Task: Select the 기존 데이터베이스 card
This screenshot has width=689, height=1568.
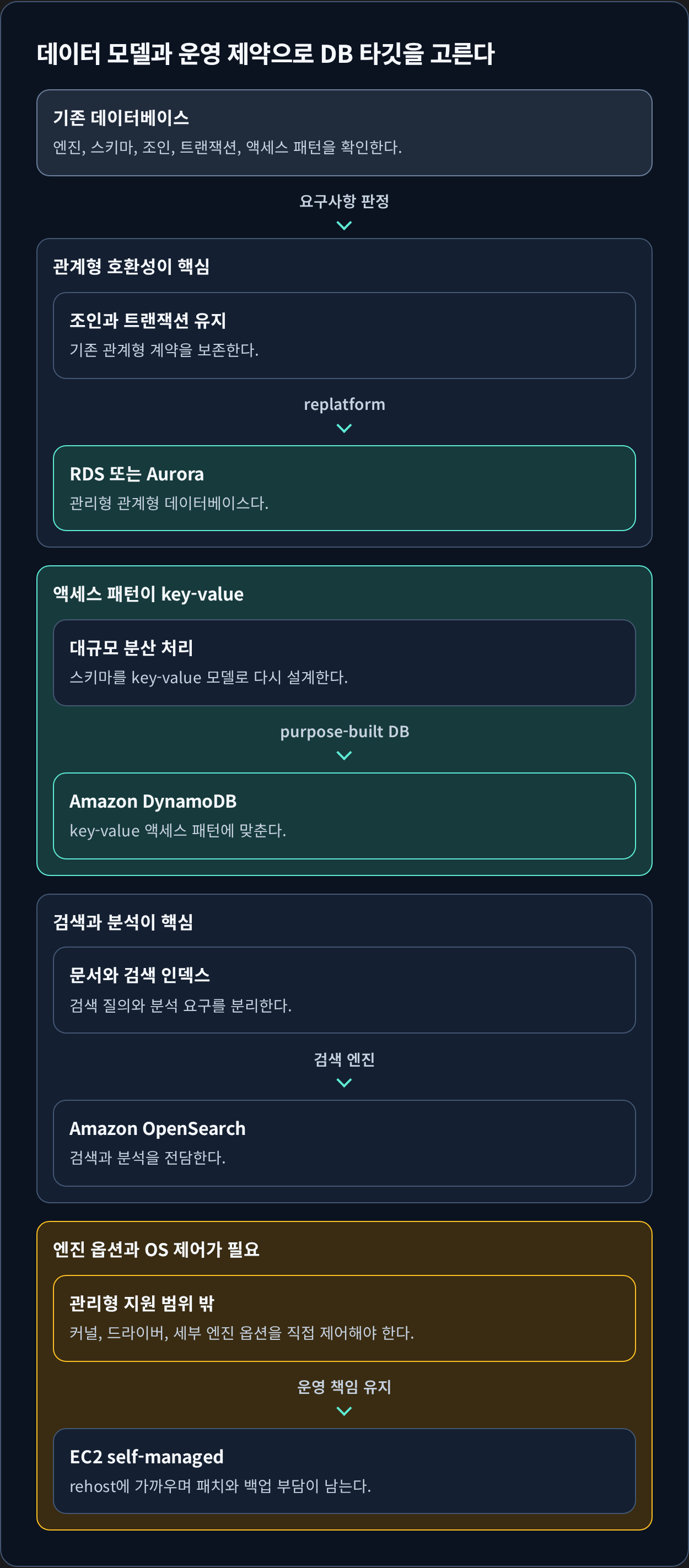Action: pyautogui.click(x=344, y=133)
